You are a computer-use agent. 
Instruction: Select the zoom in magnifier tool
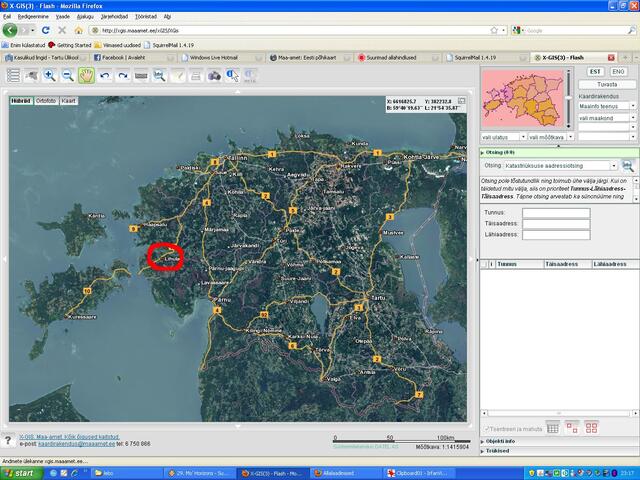pos(49,76)
